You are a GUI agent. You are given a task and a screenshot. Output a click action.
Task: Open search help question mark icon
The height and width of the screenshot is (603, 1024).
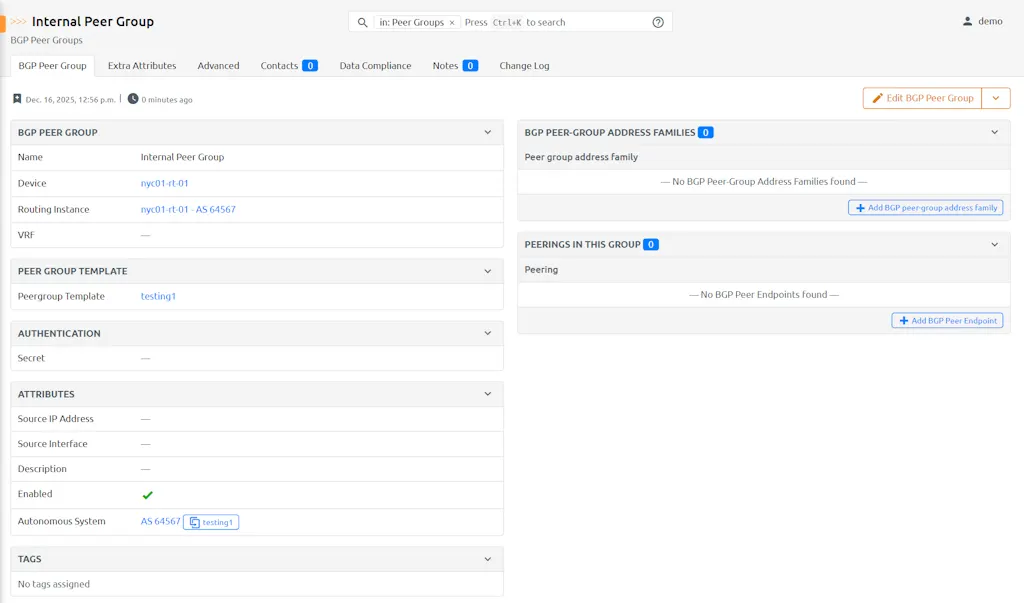[658, 22]
